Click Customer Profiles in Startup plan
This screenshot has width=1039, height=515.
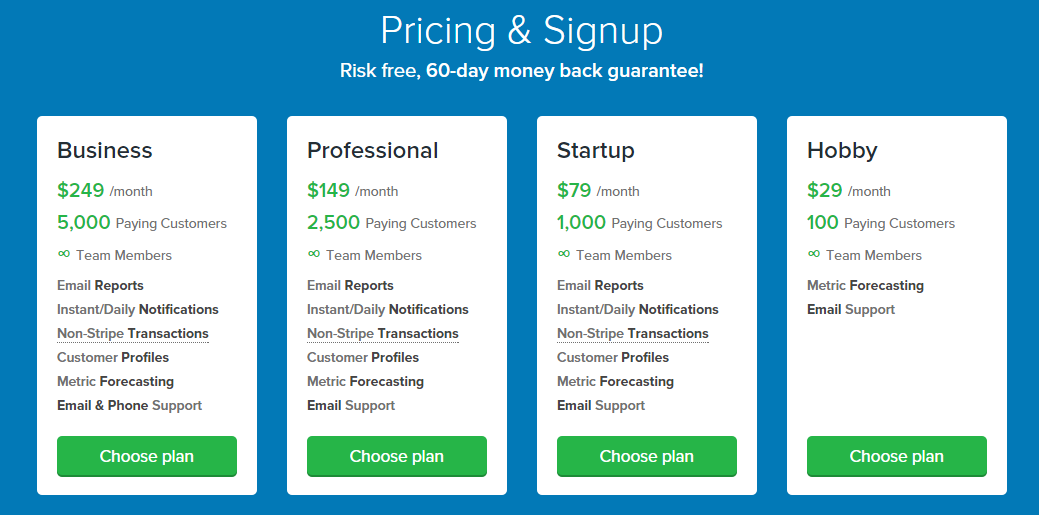coord(613,358)
